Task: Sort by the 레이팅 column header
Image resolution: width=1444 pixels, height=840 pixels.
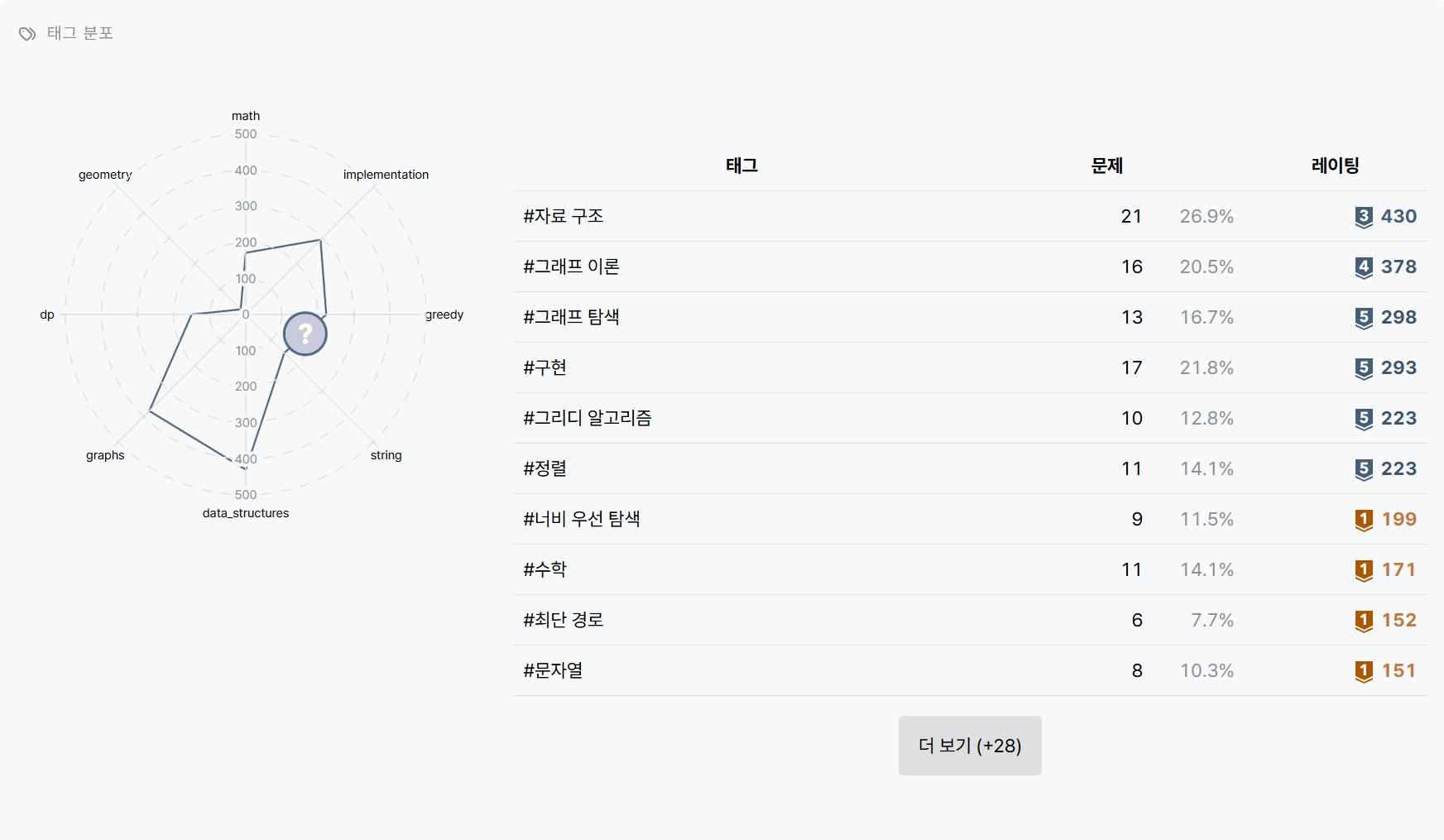Action: pos(1334,165)
